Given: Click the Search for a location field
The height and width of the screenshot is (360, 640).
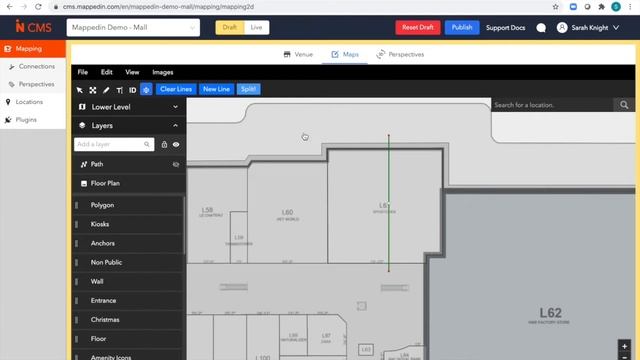Looking at the screenshot, I should (552, 105).
